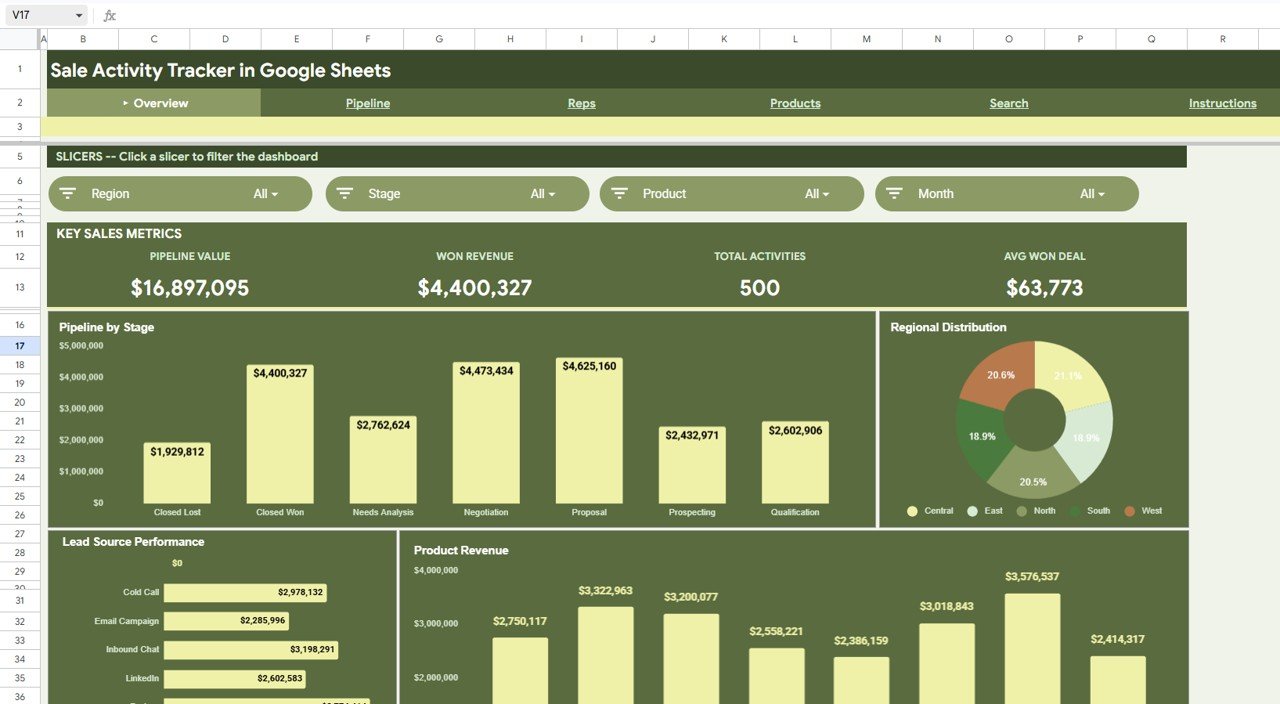Open the Month slicer All dropdown
The image size is (1280, 704).
[x=1092, y=193]
